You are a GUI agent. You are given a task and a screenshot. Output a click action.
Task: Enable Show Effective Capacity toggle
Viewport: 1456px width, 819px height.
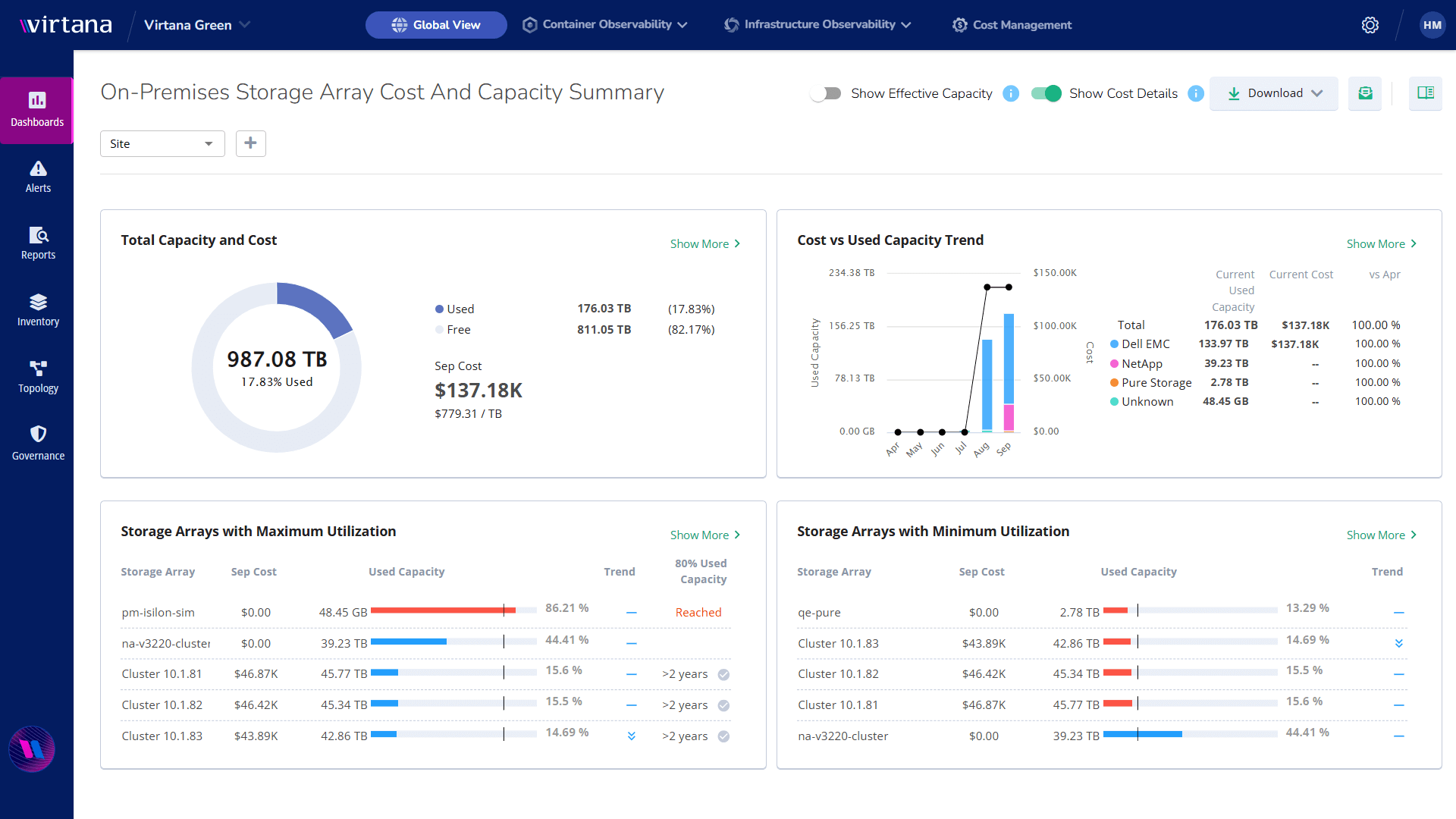coord(826,93)
